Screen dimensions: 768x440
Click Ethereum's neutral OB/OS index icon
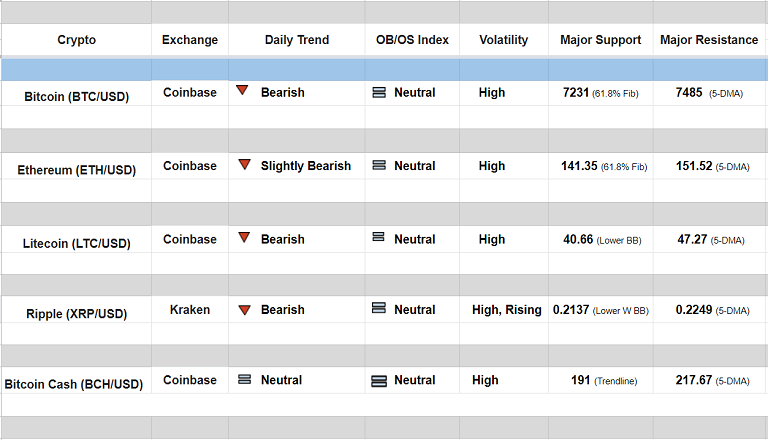(x=379, y=165)
